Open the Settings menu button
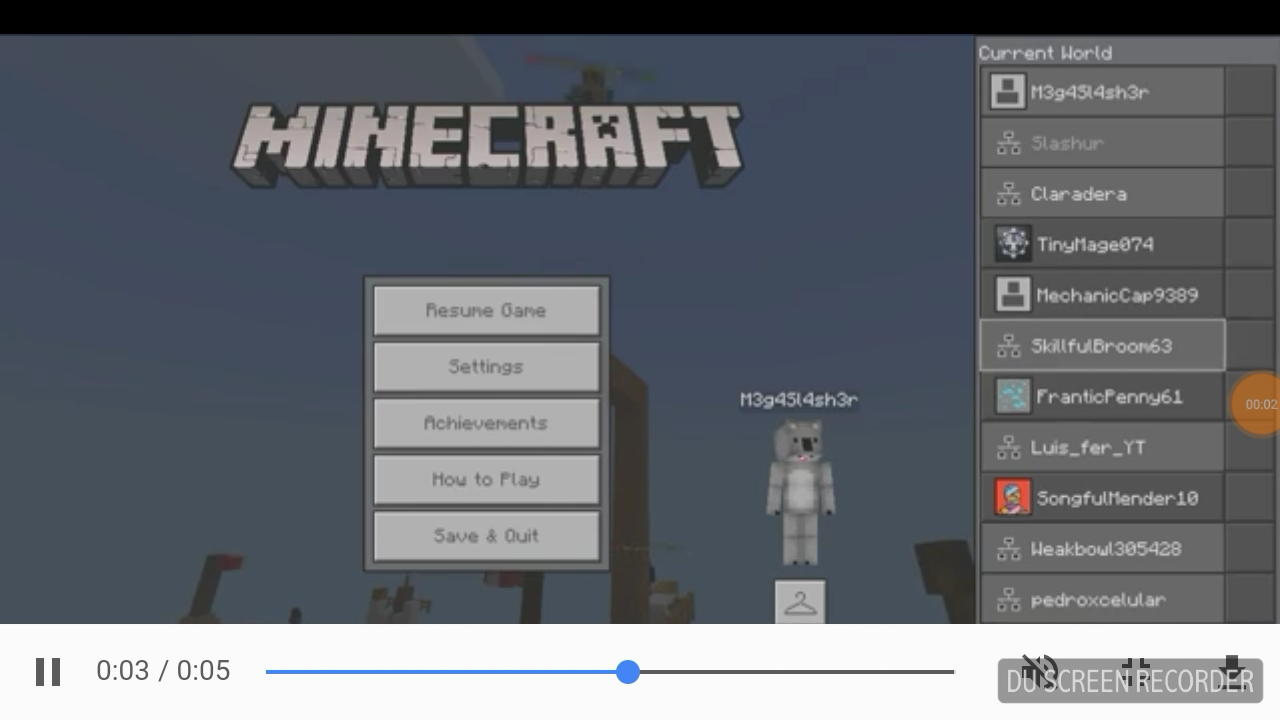 (486, 367)
